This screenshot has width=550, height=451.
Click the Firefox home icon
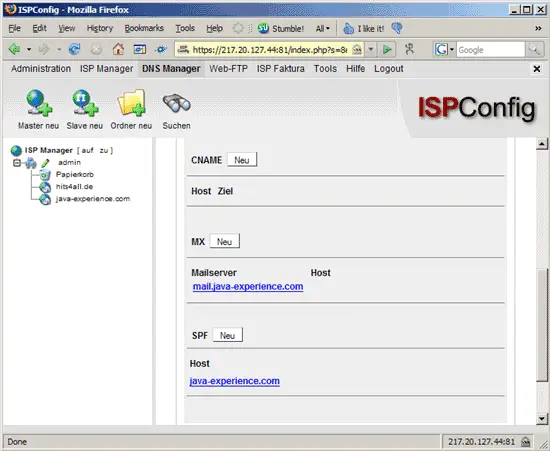pos(118,49)
